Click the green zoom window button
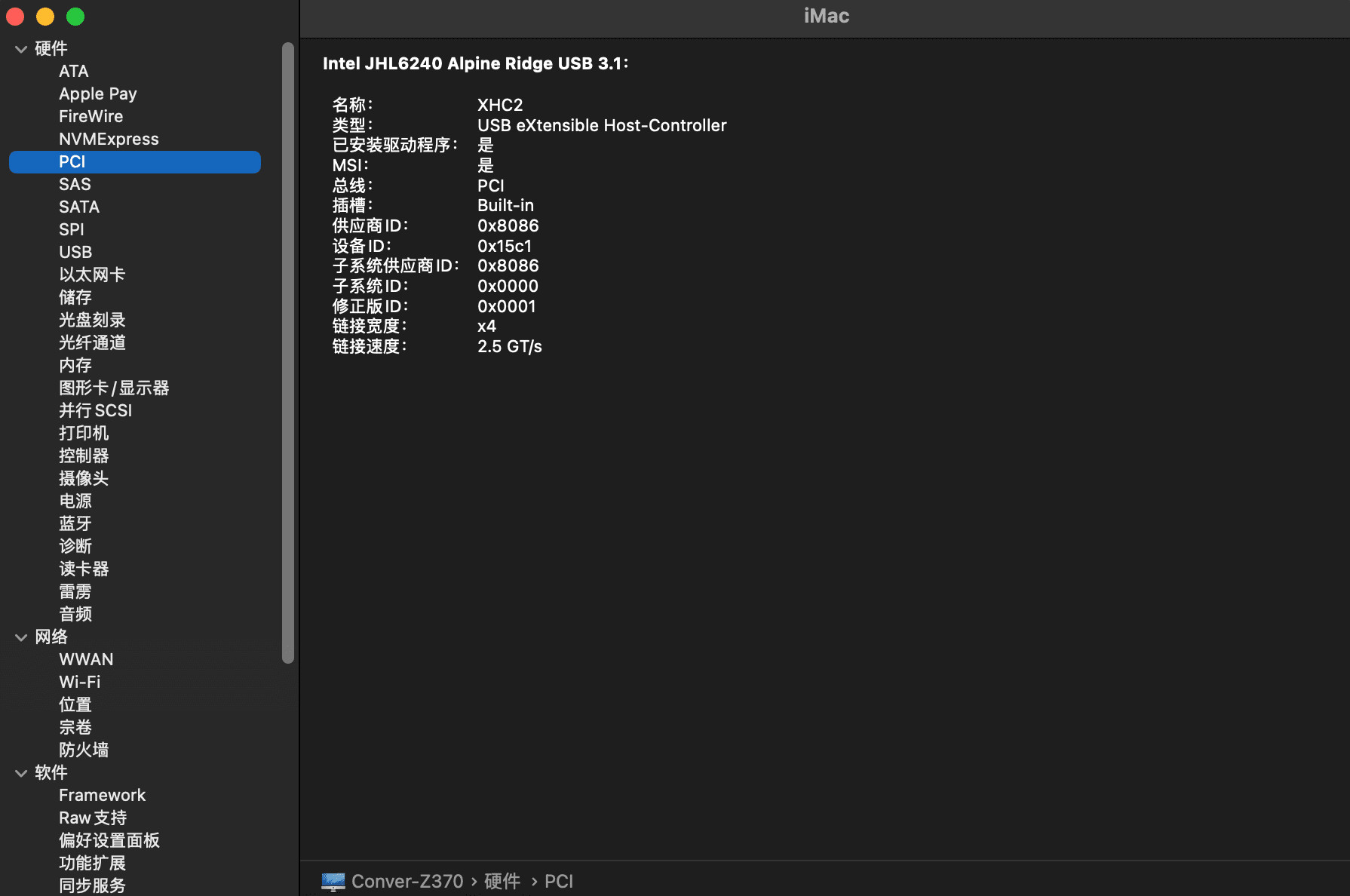This screenshot has height=896, width=1350. (x=75, y=17)
